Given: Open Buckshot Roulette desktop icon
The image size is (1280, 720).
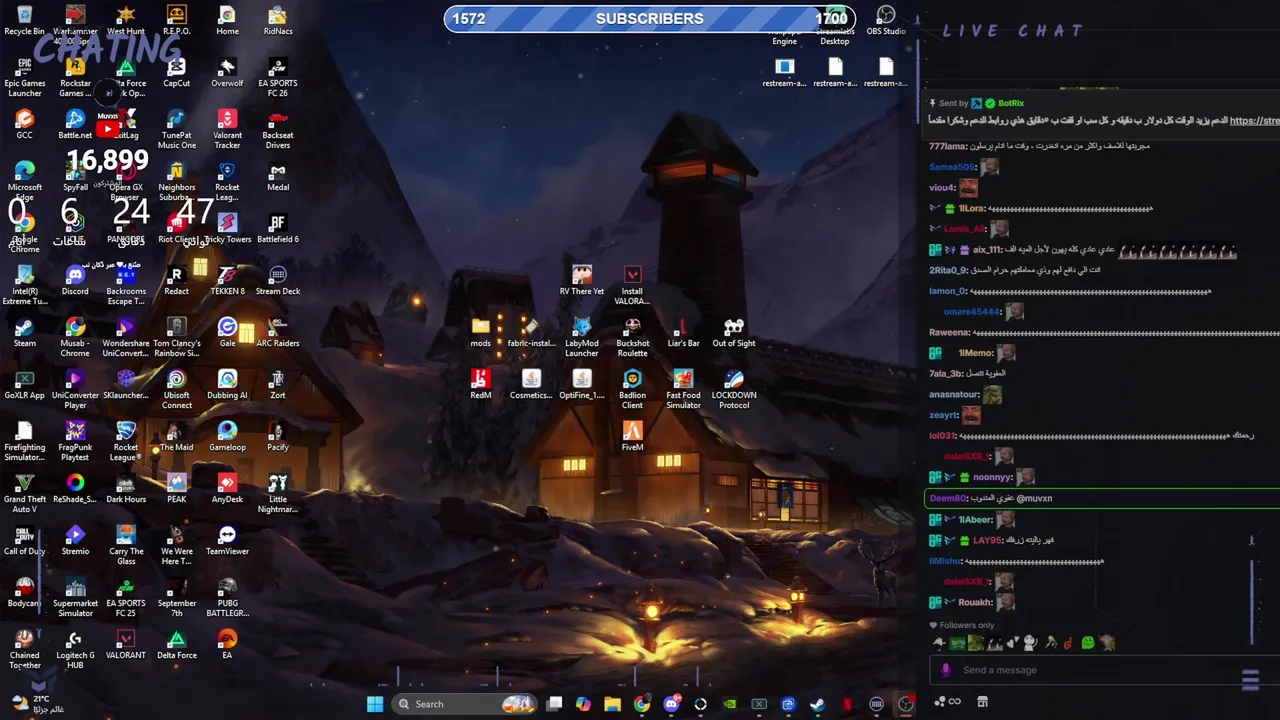Looking at the screenshot, I should tap(632, 337).
